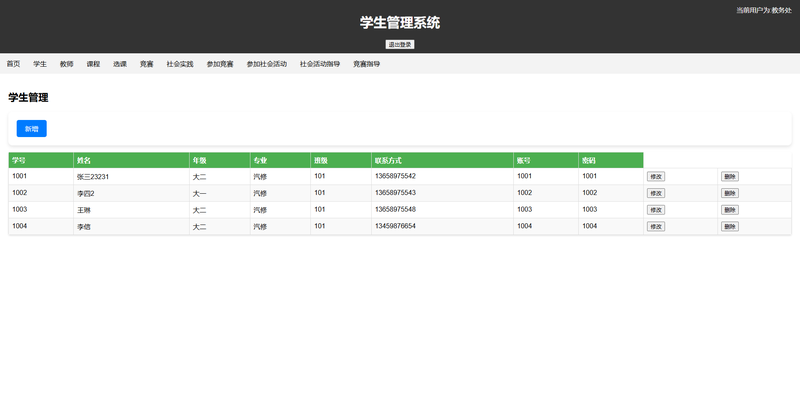Image resolution: width=800 pixels, height=397 pixels.
Task: Click 删除 for student 1004
Action: (x=730, y=227)
